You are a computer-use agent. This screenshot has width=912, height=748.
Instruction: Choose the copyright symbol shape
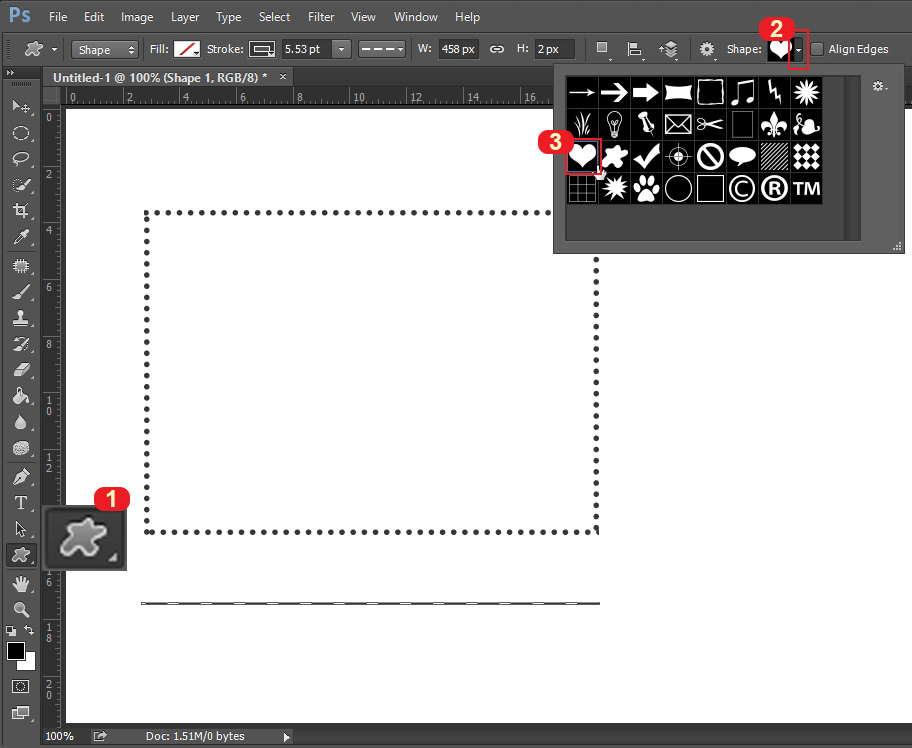[742, 188]
